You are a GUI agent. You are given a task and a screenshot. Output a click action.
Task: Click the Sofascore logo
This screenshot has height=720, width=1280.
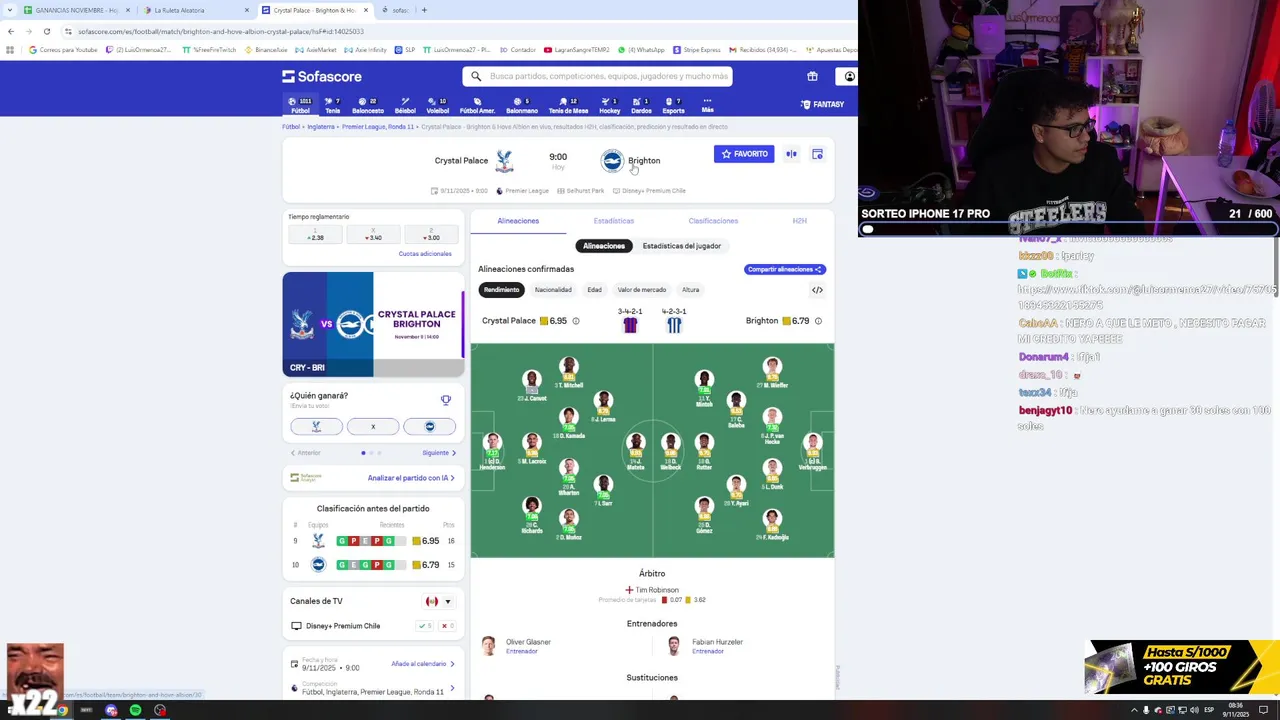click(322, 76)
